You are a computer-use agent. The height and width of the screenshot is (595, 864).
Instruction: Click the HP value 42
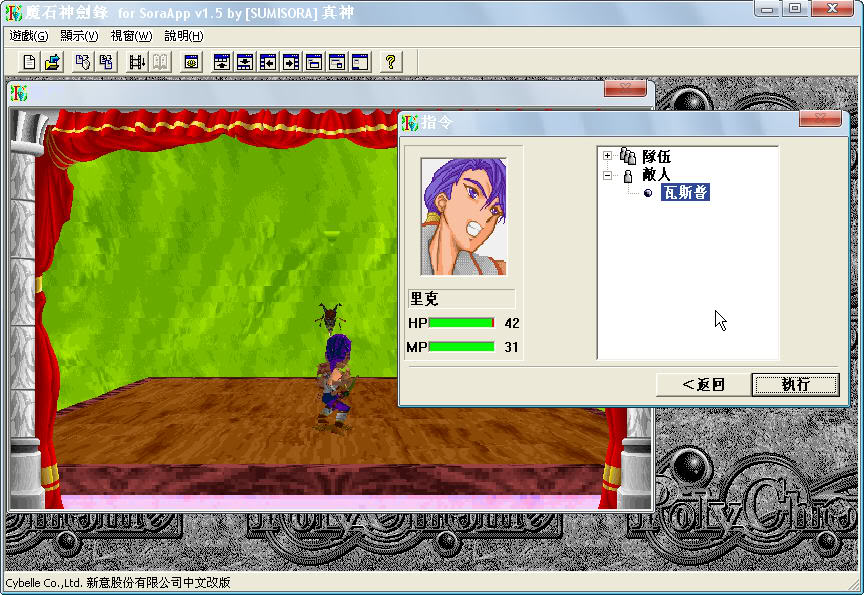click(512, 323)
